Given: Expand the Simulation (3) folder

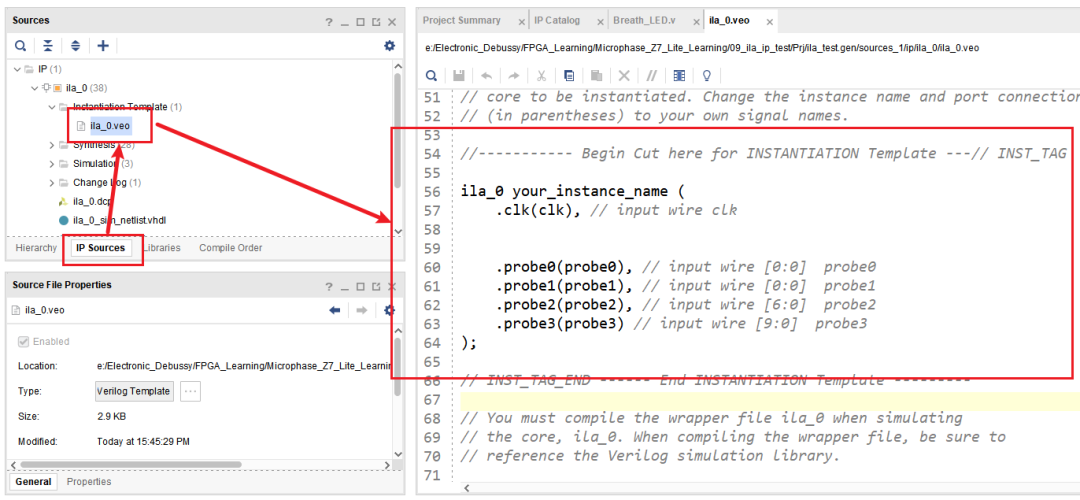Looking at the screenshot, I should [x=52, y=164].
